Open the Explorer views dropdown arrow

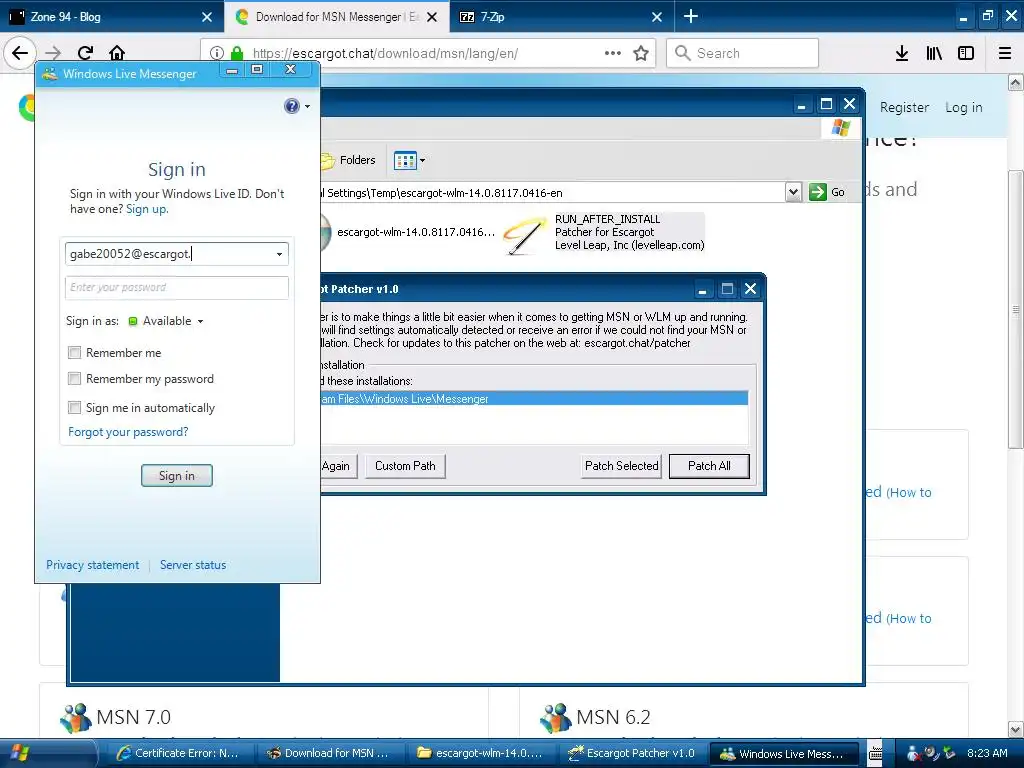pos(422,160)
